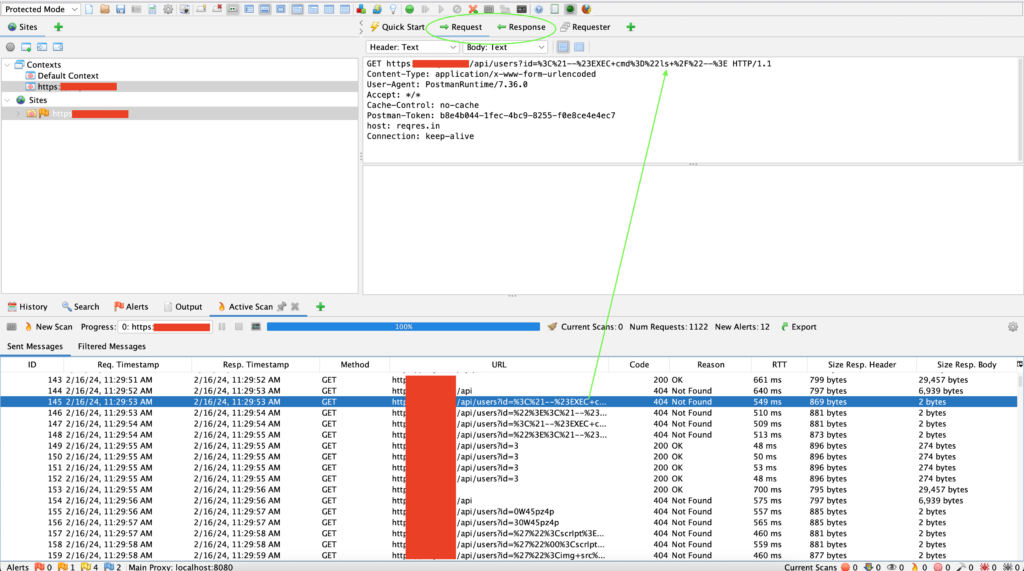Open the Help question mark icon
This screenshot has height=571, width=1024.
(539, 9)
